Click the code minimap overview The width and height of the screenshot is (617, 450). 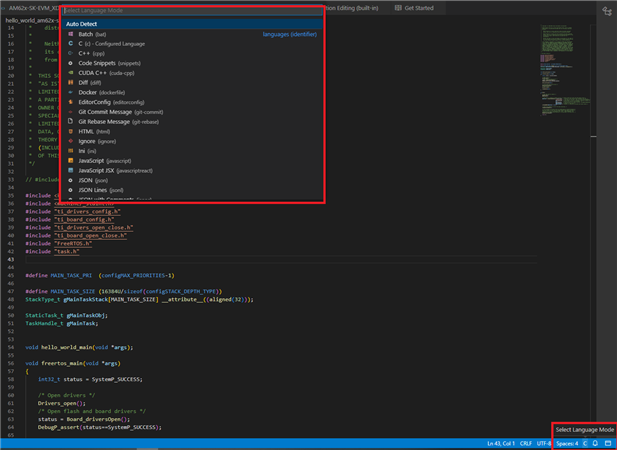click(x=565, y=71)
